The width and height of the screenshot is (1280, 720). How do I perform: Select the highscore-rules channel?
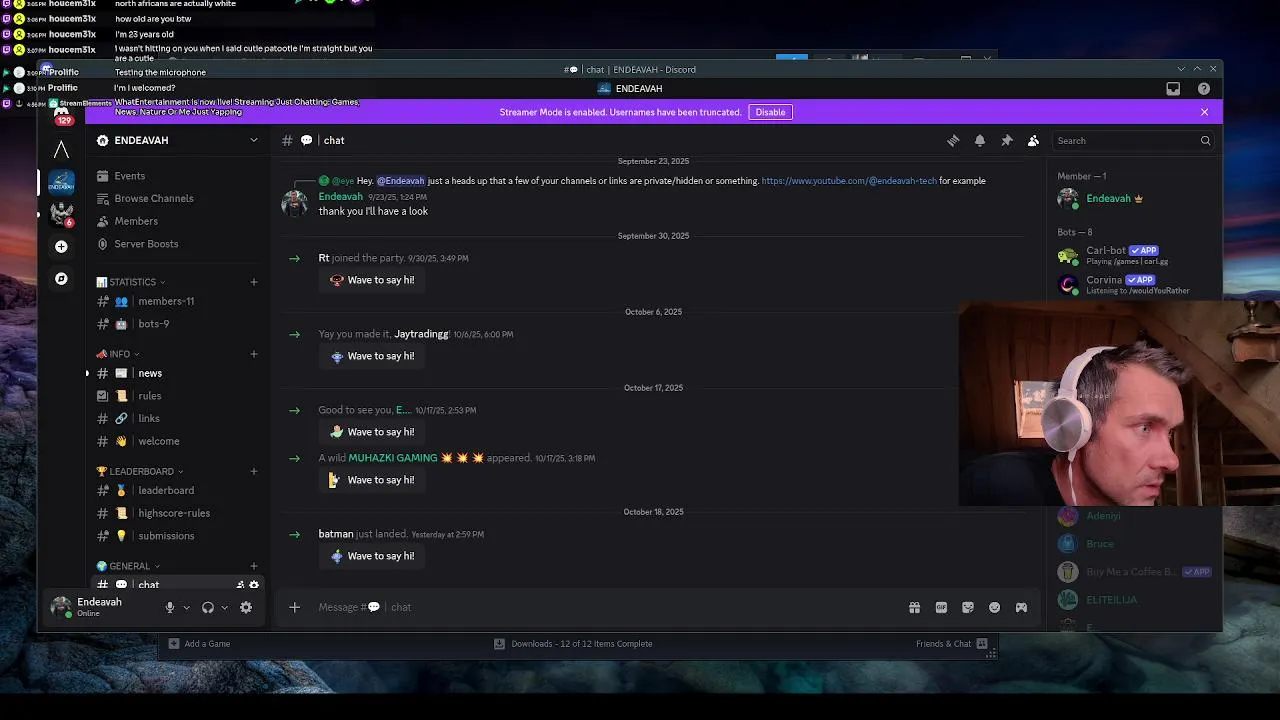176,513
